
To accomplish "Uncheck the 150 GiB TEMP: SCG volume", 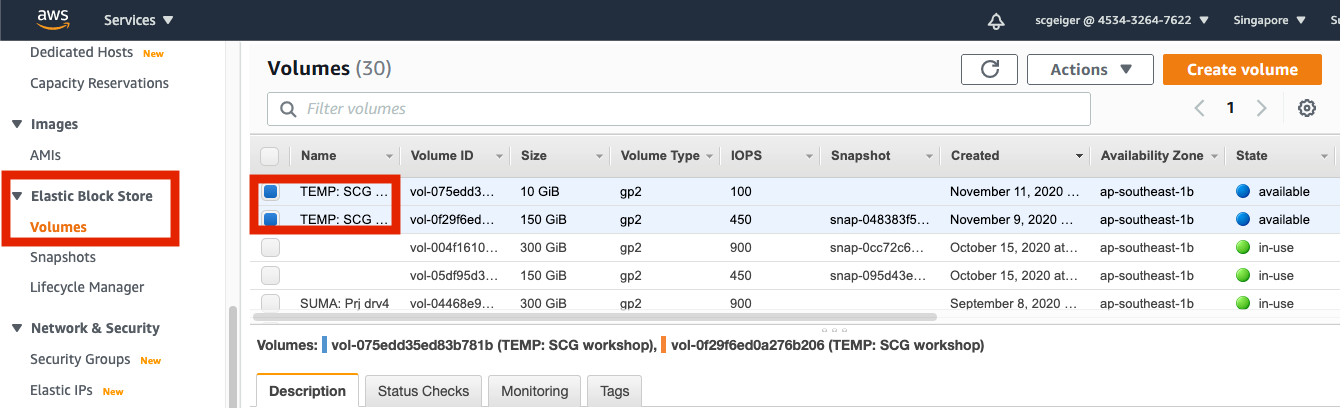I will pyautogui.click(x=270, y=219).
